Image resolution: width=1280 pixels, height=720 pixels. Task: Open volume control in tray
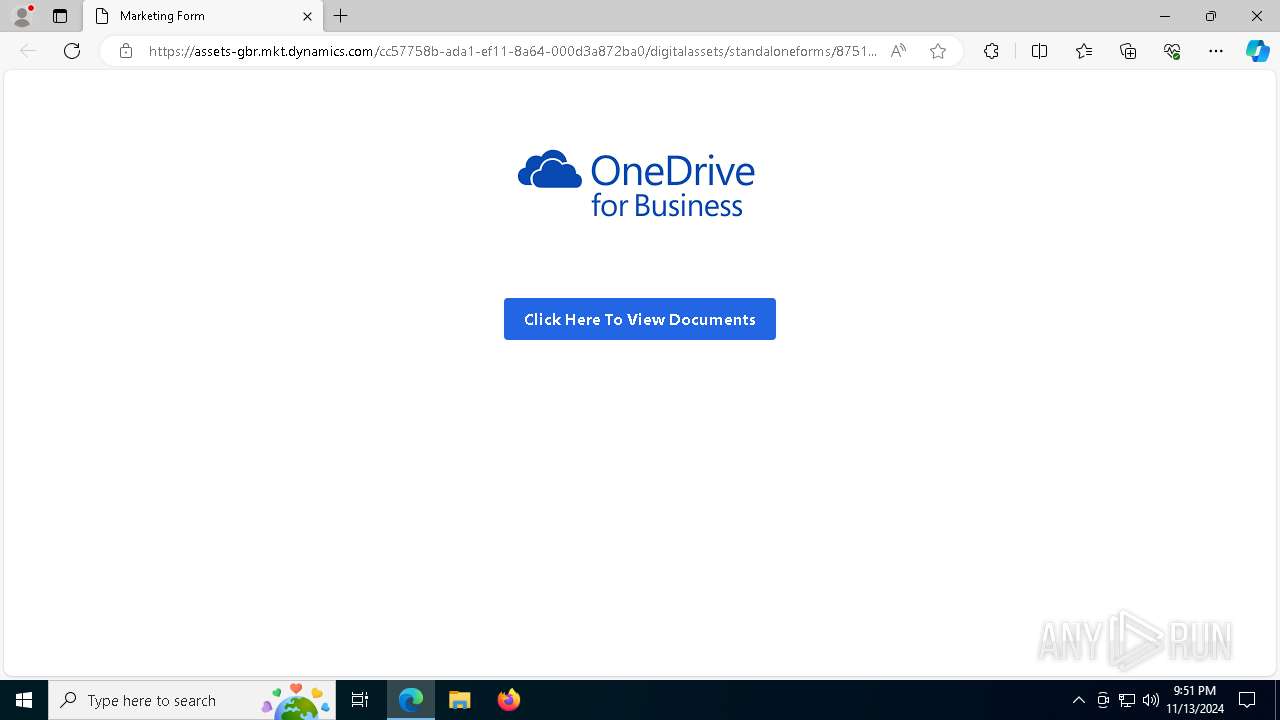[1151, 700]
